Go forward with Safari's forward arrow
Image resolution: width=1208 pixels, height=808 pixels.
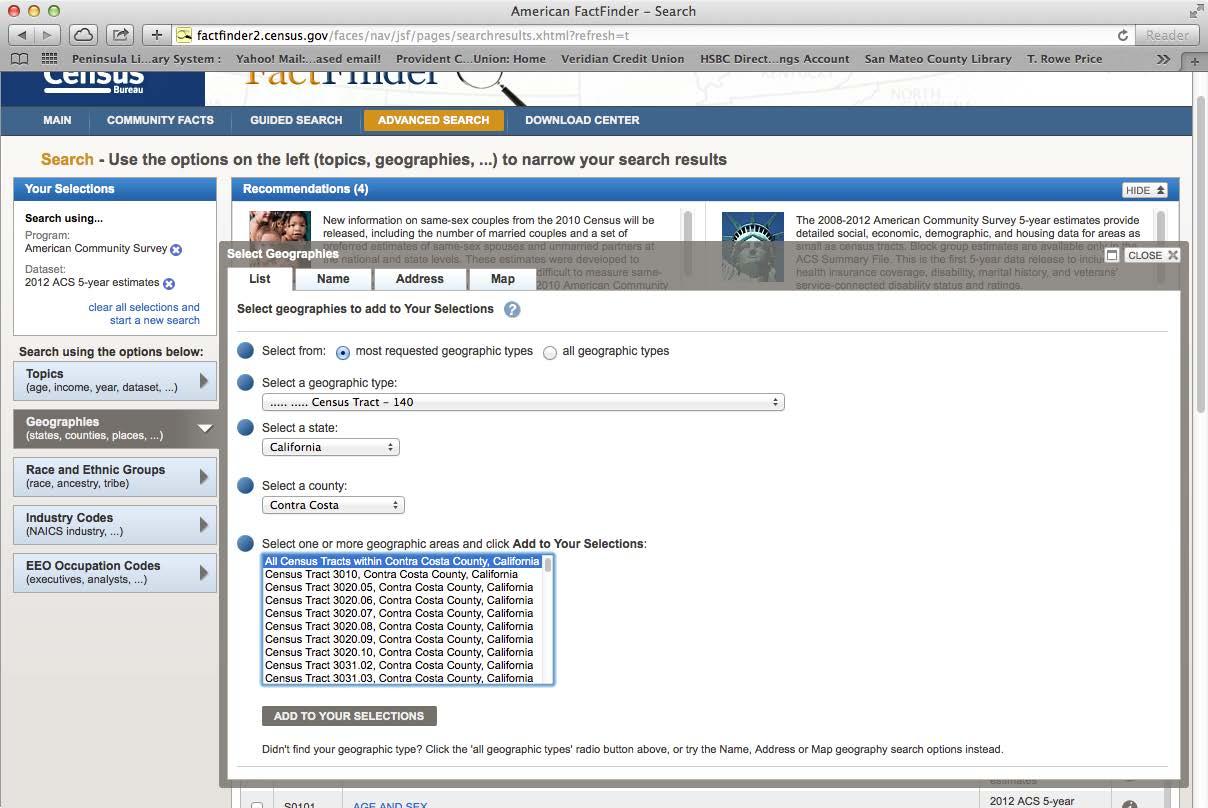48,35
